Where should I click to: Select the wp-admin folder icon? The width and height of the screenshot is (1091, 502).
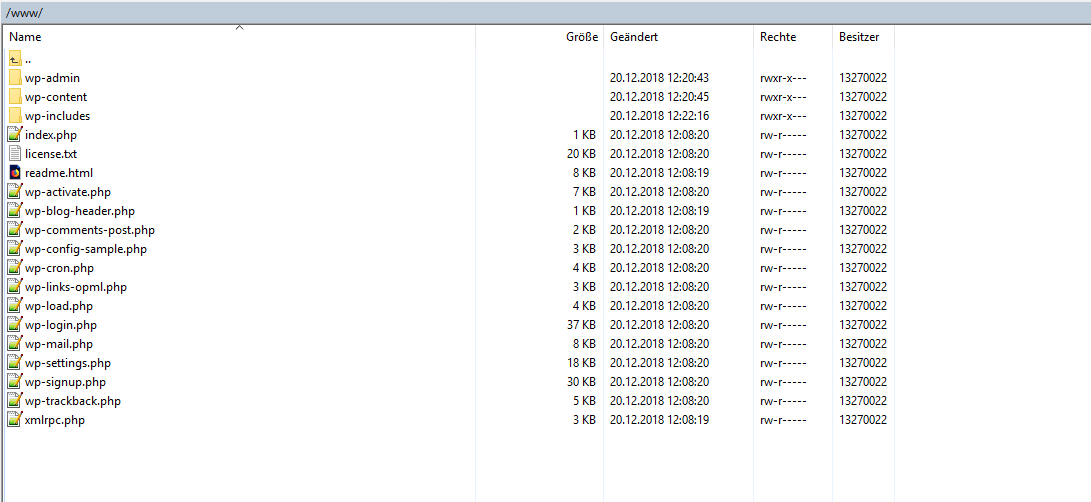15,78
